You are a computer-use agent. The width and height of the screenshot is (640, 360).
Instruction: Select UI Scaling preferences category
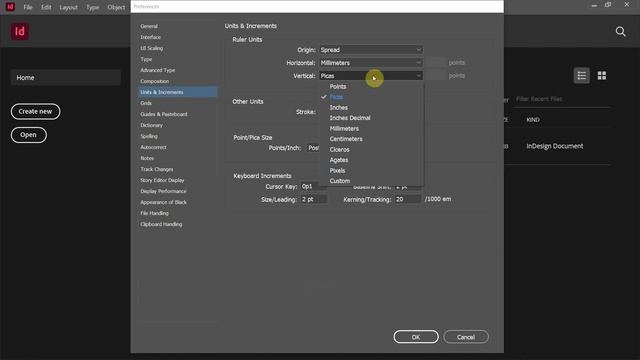[x=151, y=48]
